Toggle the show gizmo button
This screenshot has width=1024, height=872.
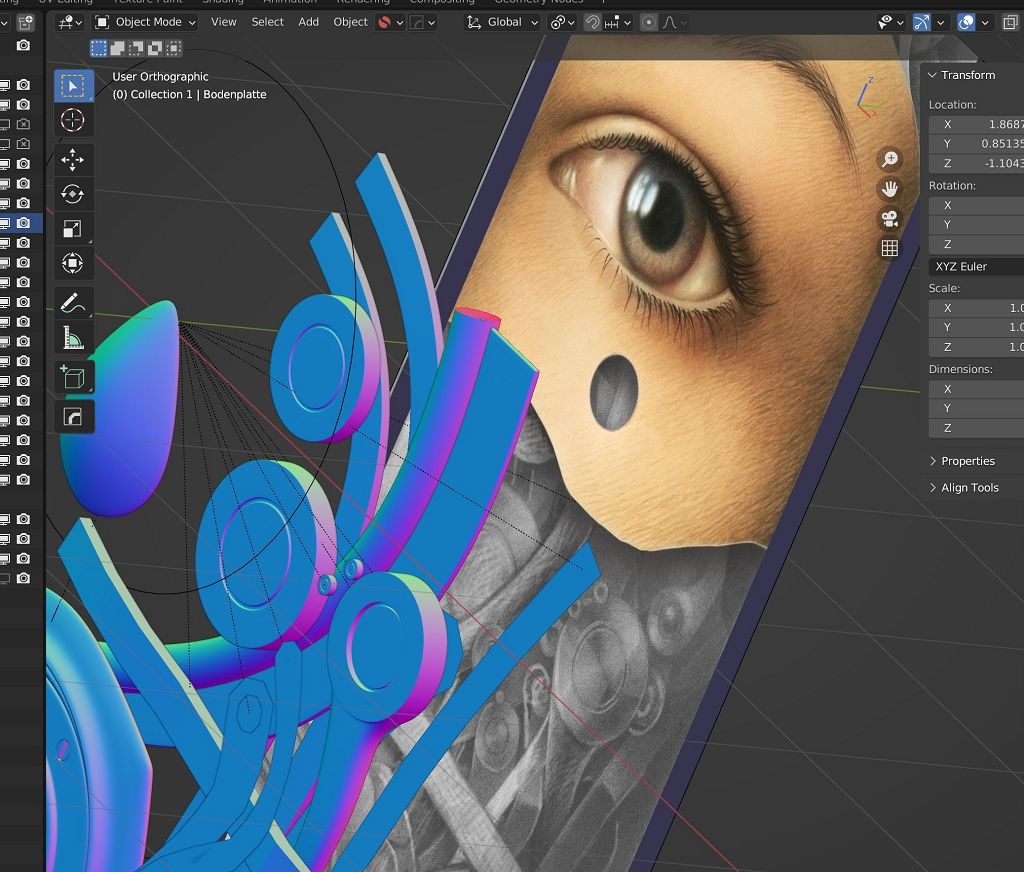coord(921,23)
